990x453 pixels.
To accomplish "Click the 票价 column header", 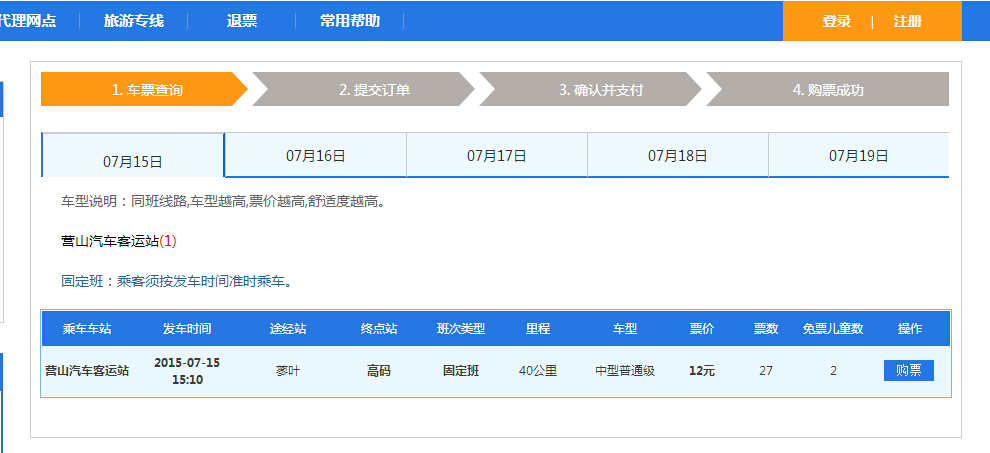I will point(702,329).
